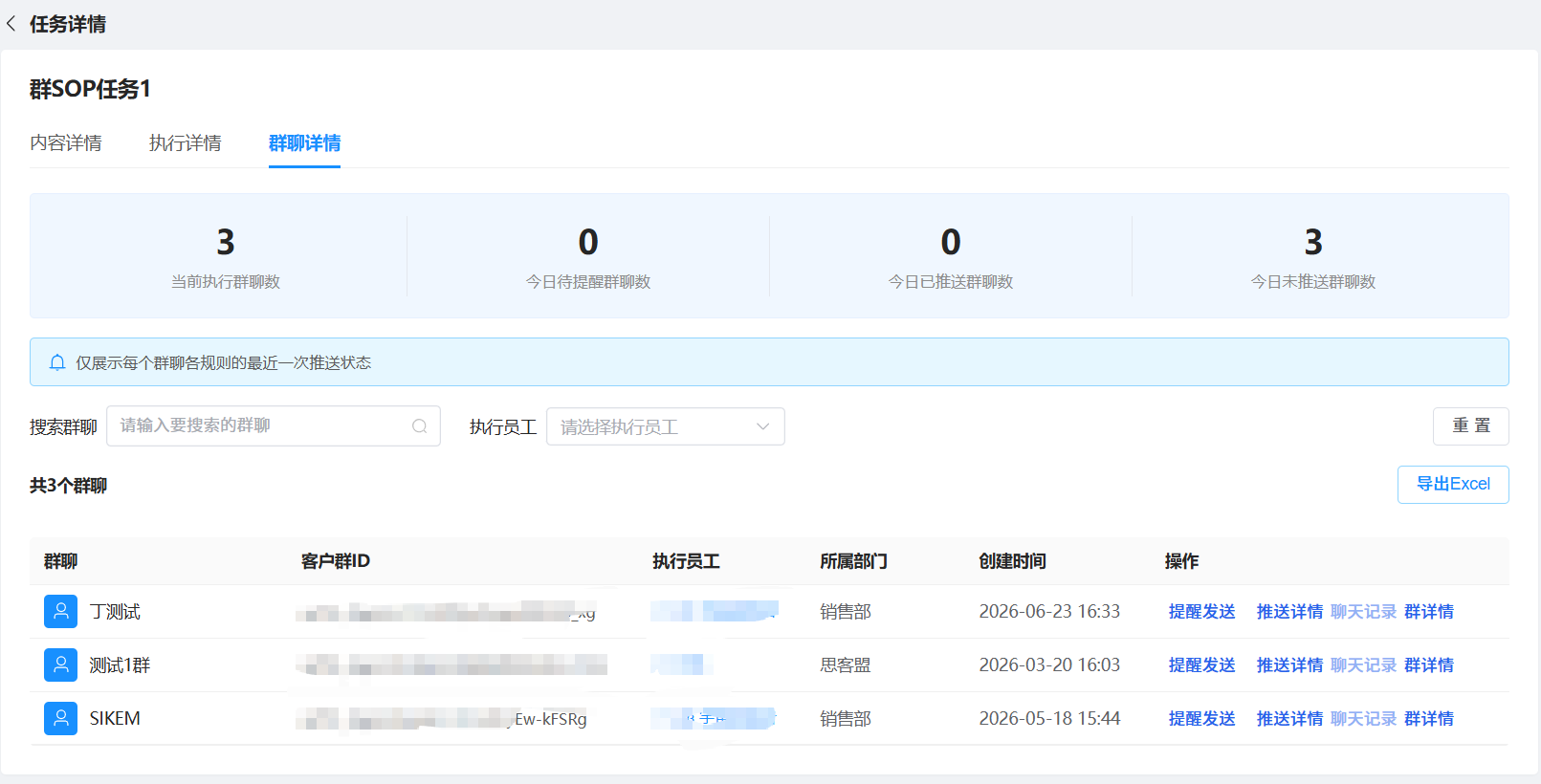The height and width of the screenshot is (784, 1541).
Task: Click the group name SIKEM
Action: point(115,719)
